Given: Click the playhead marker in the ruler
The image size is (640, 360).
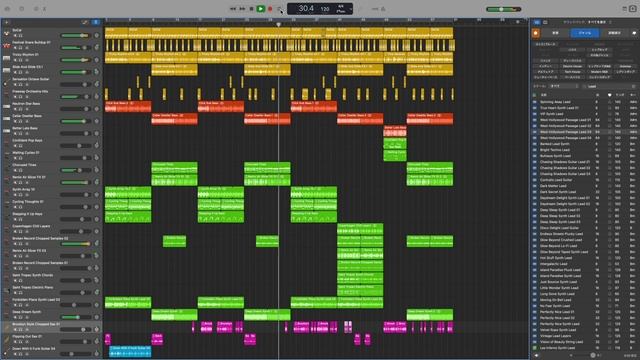Looking at the screenshot, I should pos(278,24).
